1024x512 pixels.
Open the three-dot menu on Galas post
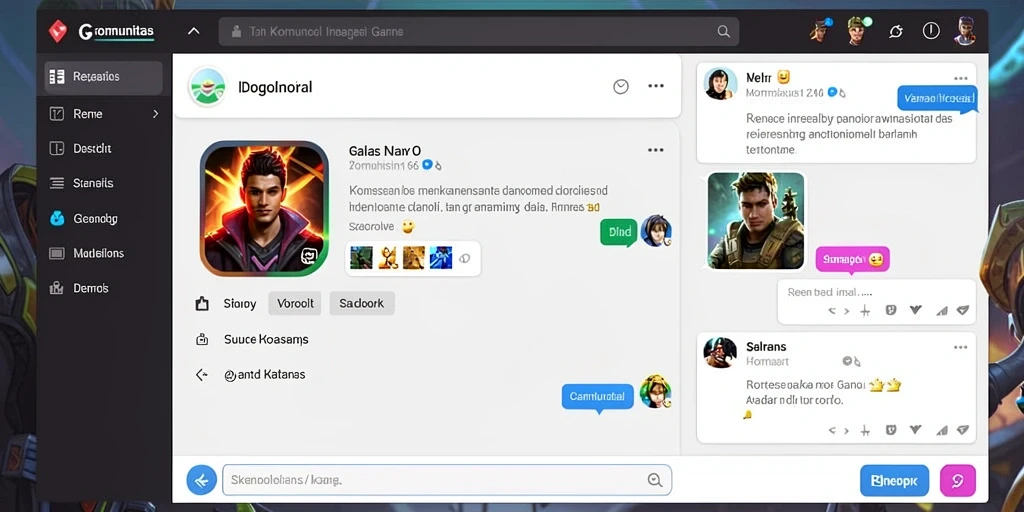click(x=656, y=150)
